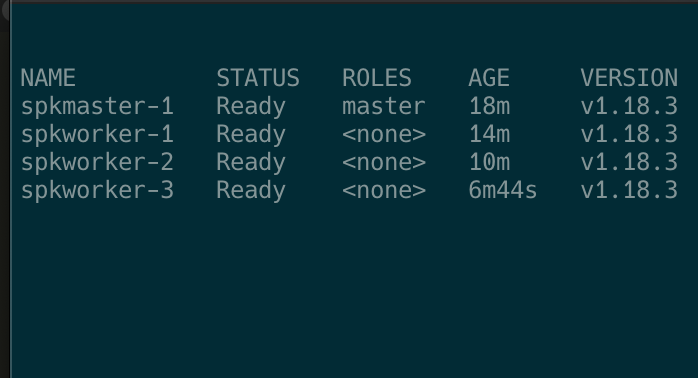
Task: Select the spkmaster-1 node name
Action: coord(97,107)
